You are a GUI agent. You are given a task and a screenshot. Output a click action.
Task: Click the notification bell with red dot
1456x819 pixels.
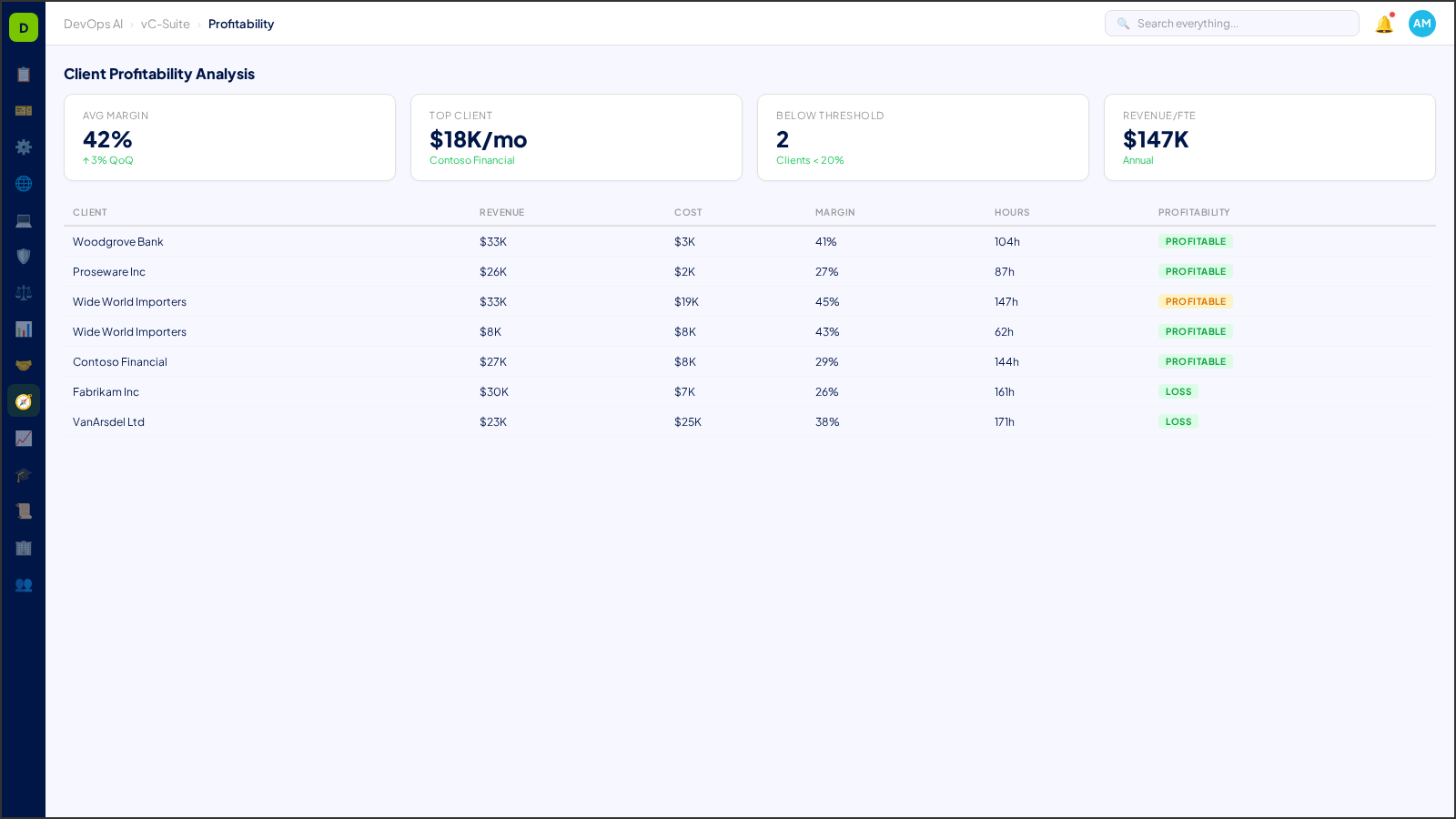pos(1383,25)
